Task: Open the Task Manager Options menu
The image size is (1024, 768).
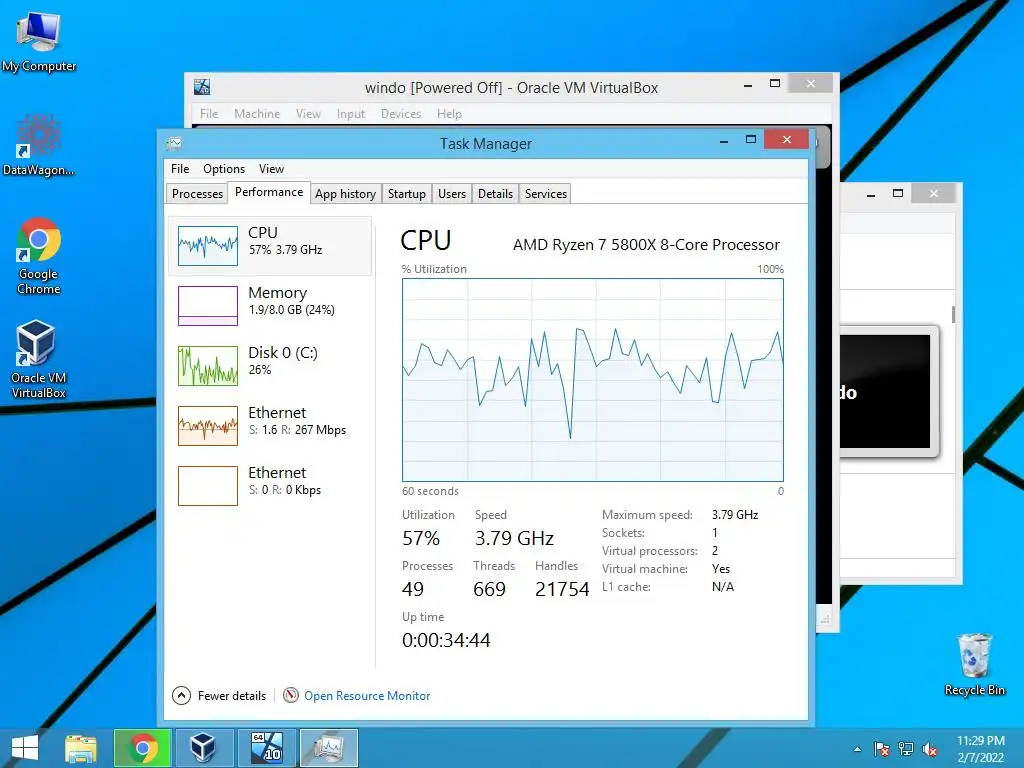Action: (x=224, y=169)
